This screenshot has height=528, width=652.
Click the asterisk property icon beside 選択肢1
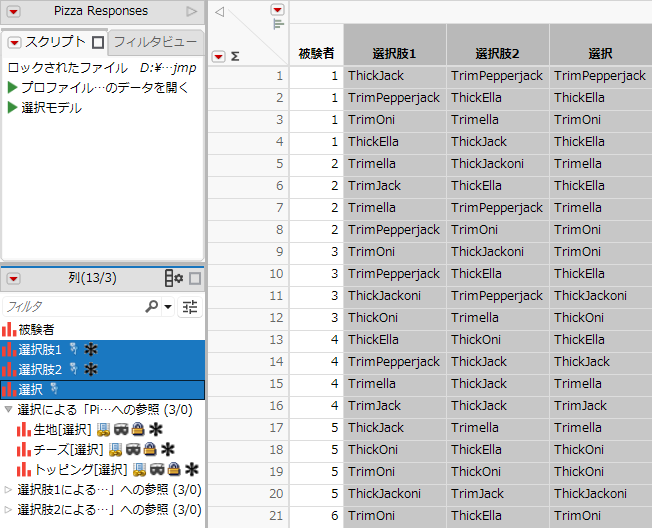coord(91,349)
